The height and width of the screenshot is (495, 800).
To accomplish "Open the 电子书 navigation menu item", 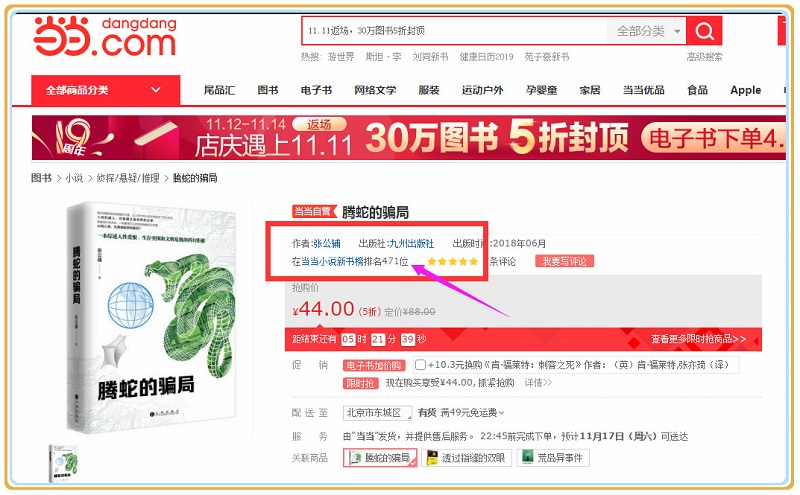I will click(x=316, y=90).
